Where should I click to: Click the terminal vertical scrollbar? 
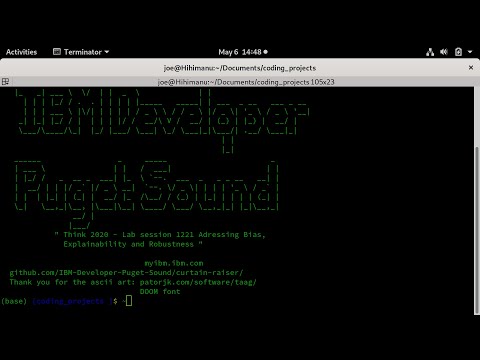(x=477, y=230)
